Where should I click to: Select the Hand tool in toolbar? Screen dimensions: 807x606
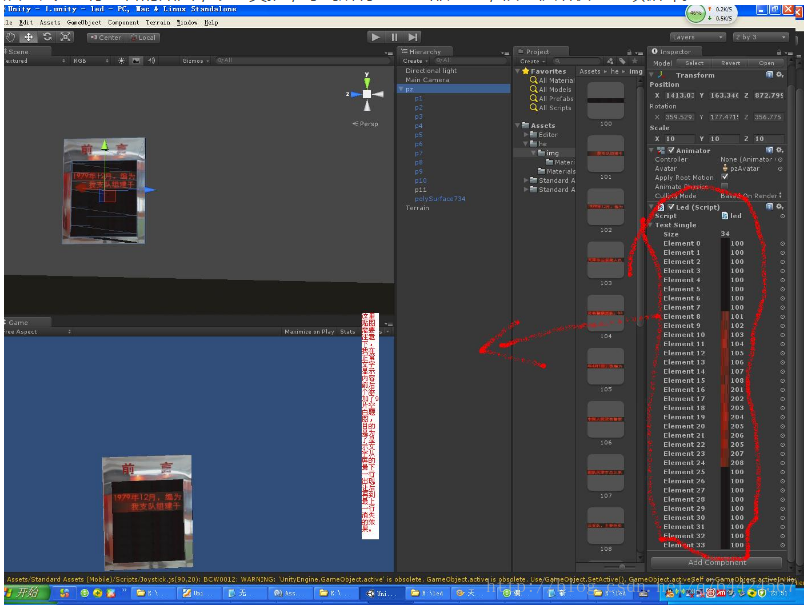pos(11,37)
